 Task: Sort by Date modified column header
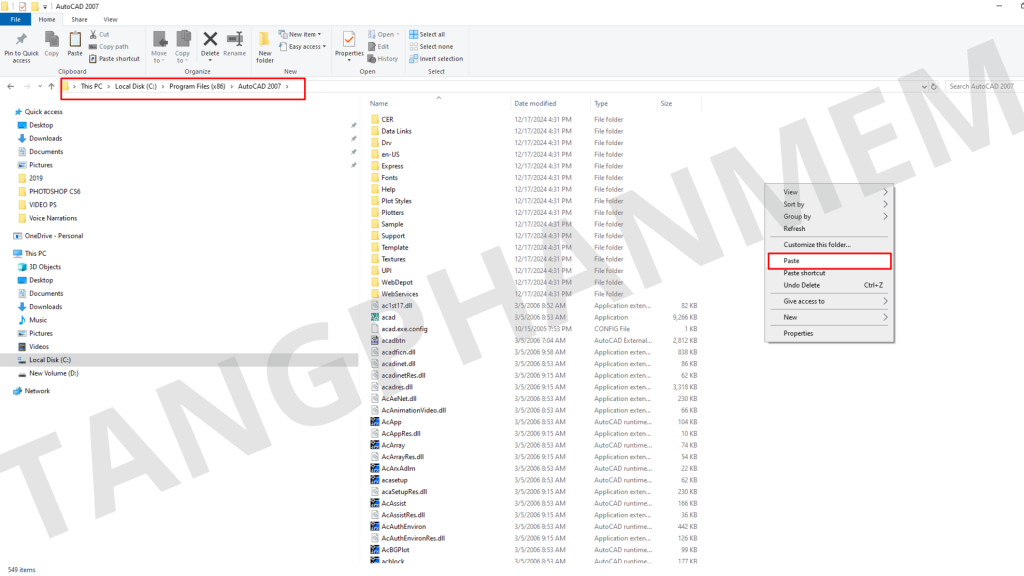[x=535, y=104]
